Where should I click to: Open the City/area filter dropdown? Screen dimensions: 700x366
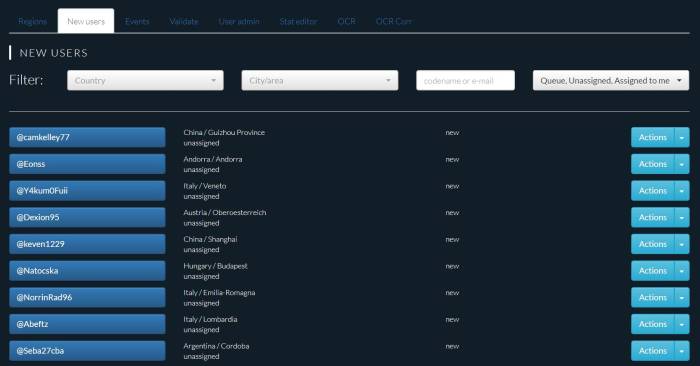tap(320, 80)
